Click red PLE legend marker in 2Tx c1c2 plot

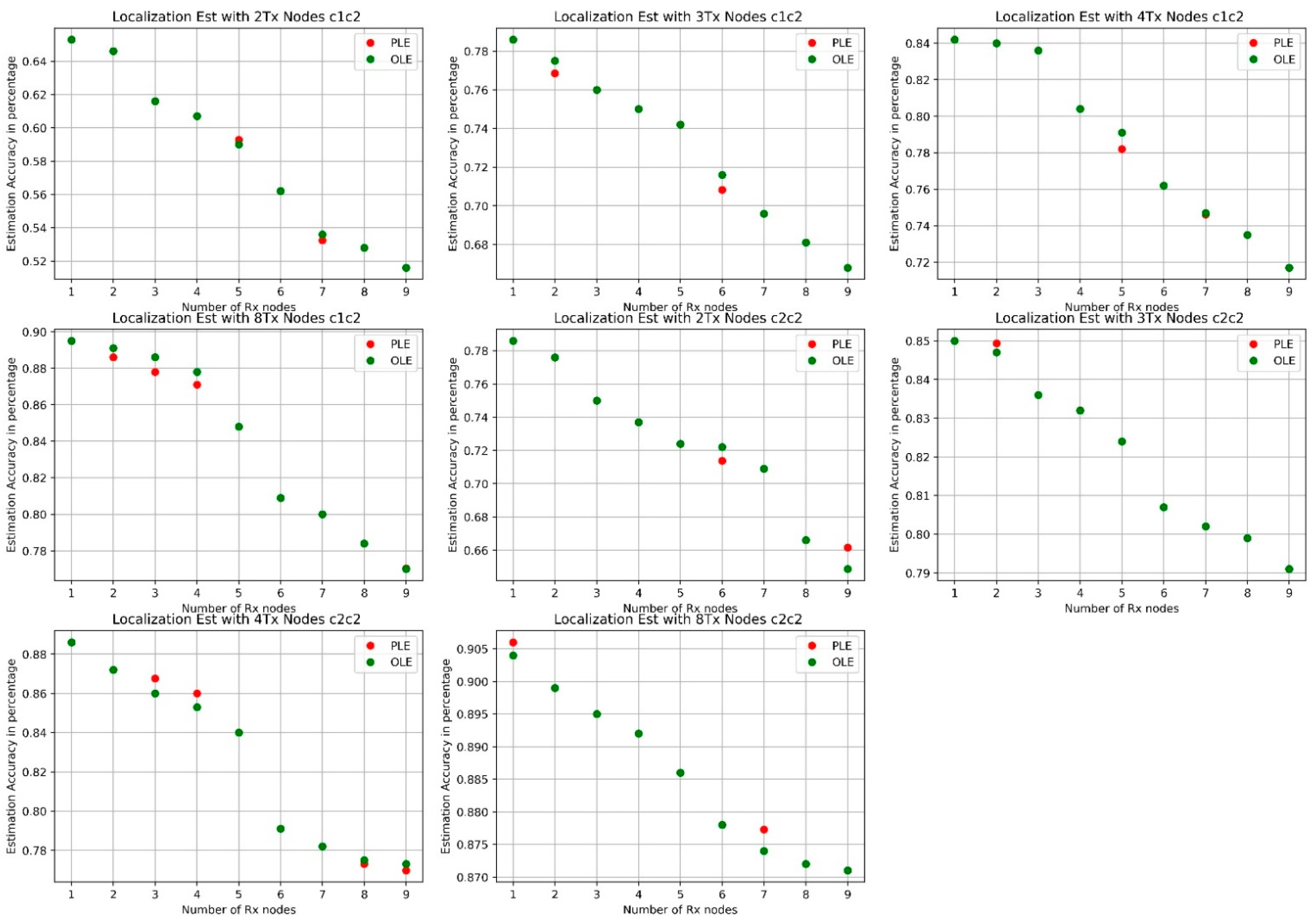pyautogui.click(x=370, y=43)
